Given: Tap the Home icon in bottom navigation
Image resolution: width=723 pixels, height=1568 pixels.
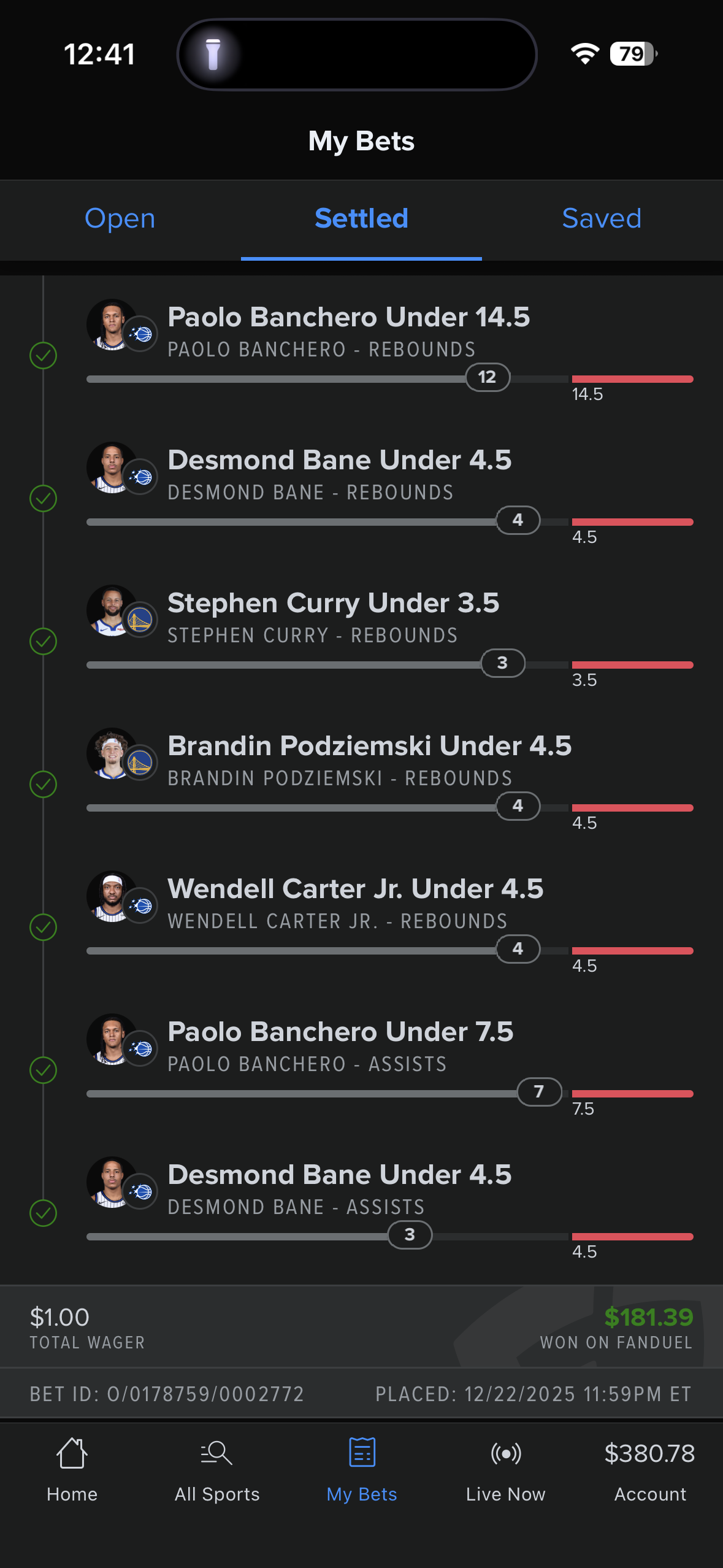Looking at the screenshot, I should [72, 1453].
